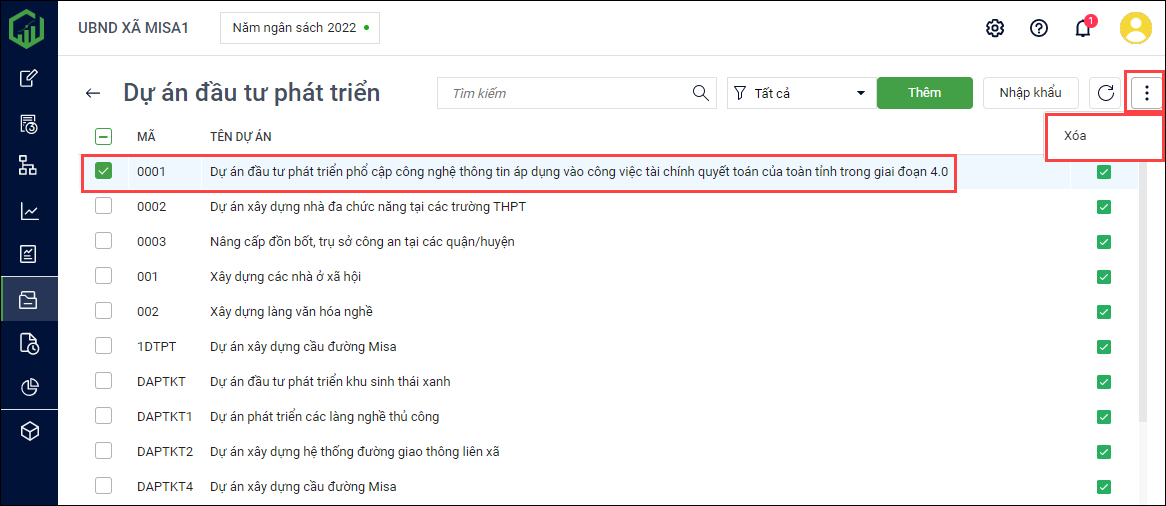Screen dimensions: 1166x506
Task: Click the search magnifier icon
Action: click(701, 93)
